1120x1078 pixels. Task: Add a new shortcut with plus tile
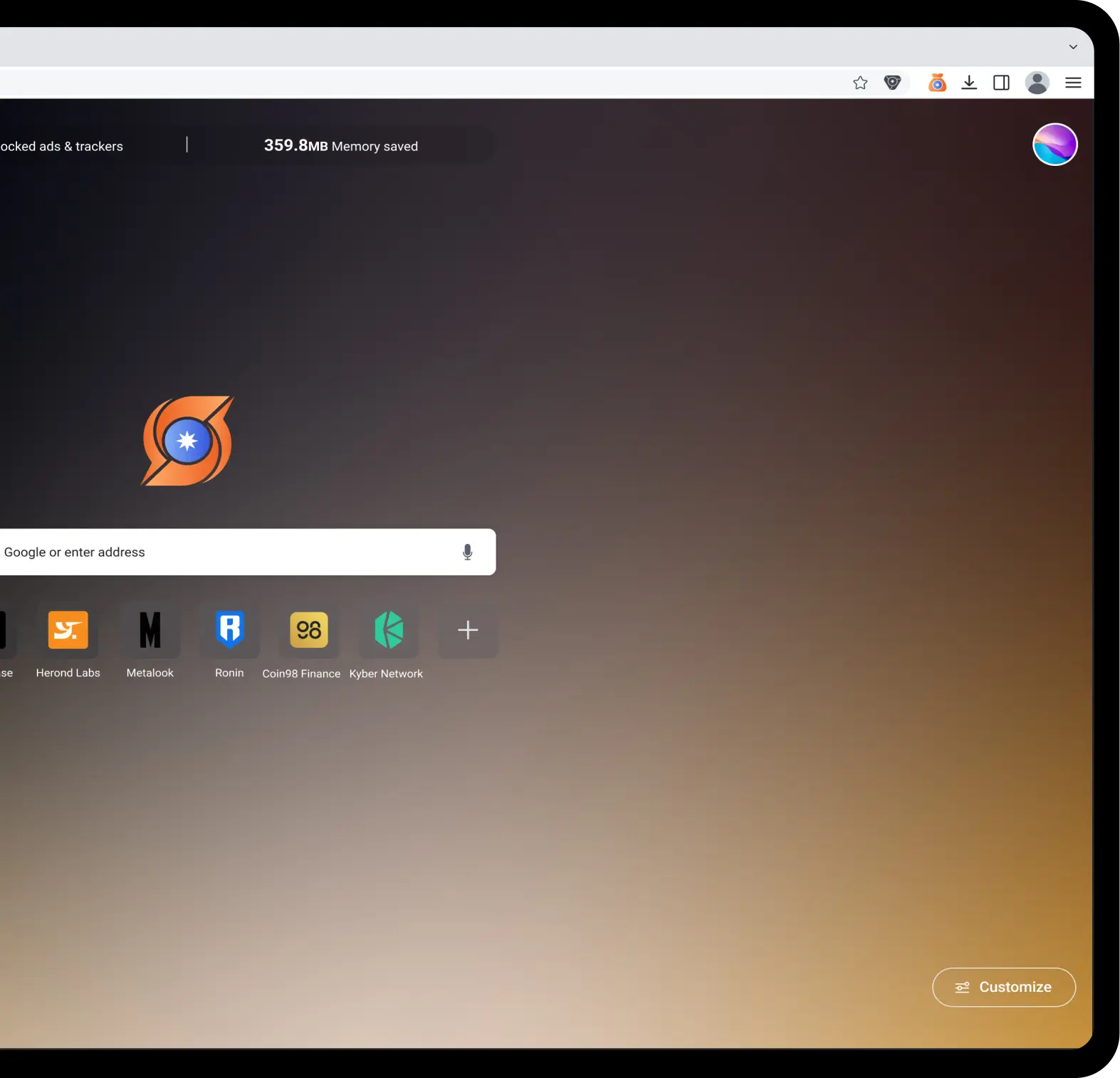click(x=468, y=630)
